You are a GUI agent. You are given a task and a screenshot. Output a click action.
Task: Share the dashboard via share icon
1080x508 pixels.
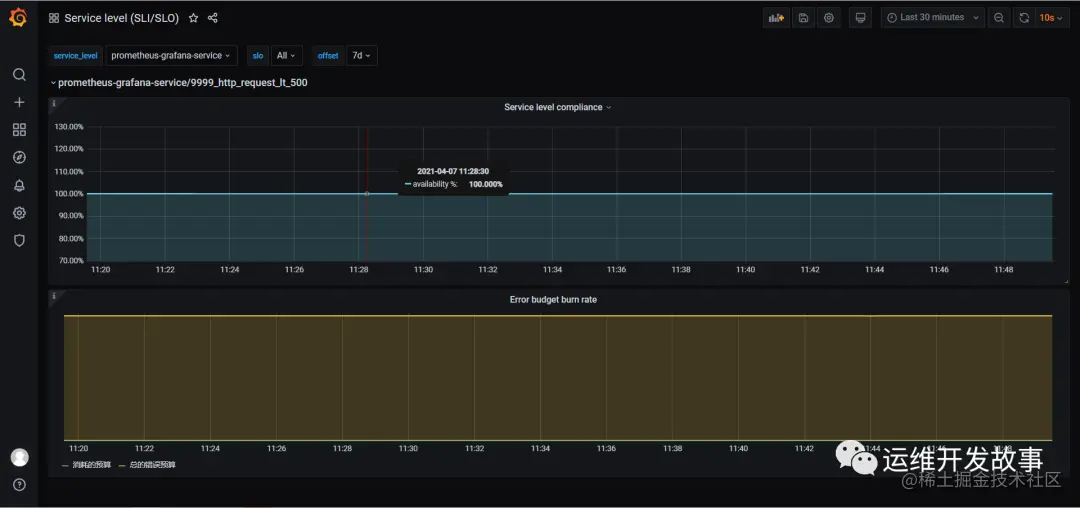point(213,19)
